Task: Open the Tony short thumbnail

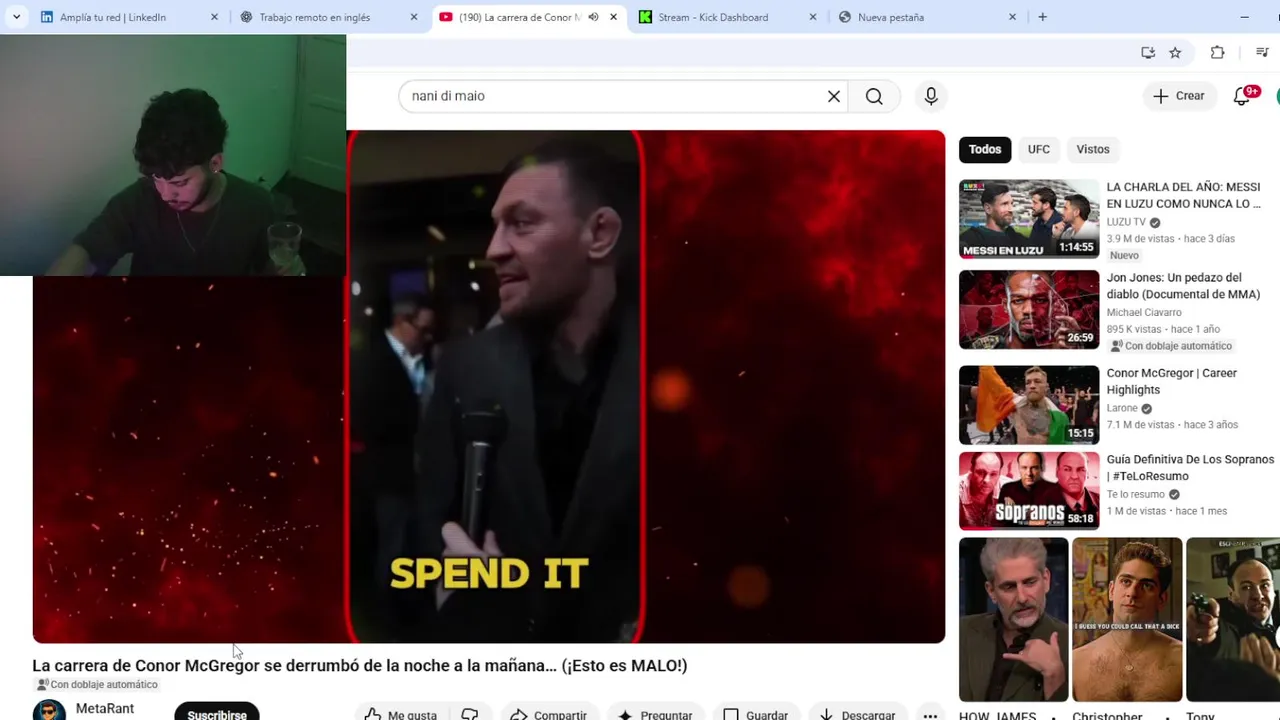Action: coord(1233,619)
